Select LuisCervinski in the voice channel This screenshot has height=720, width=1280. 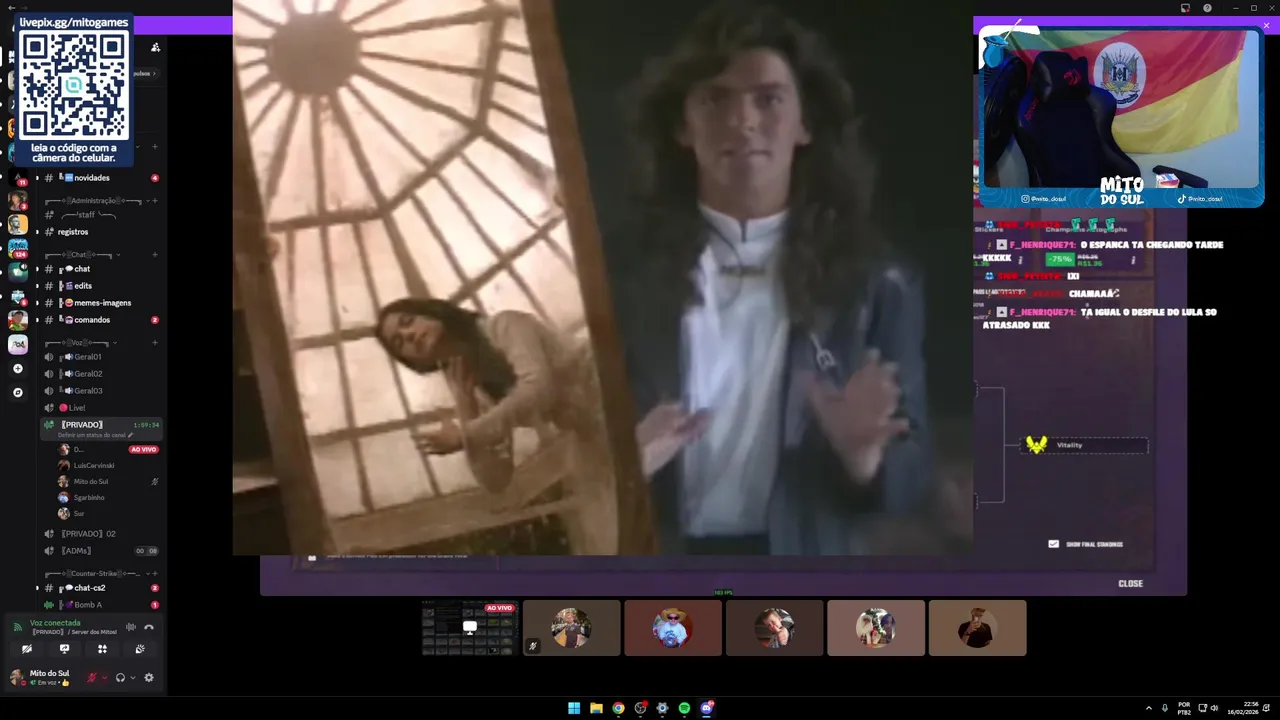click(93, 466)
